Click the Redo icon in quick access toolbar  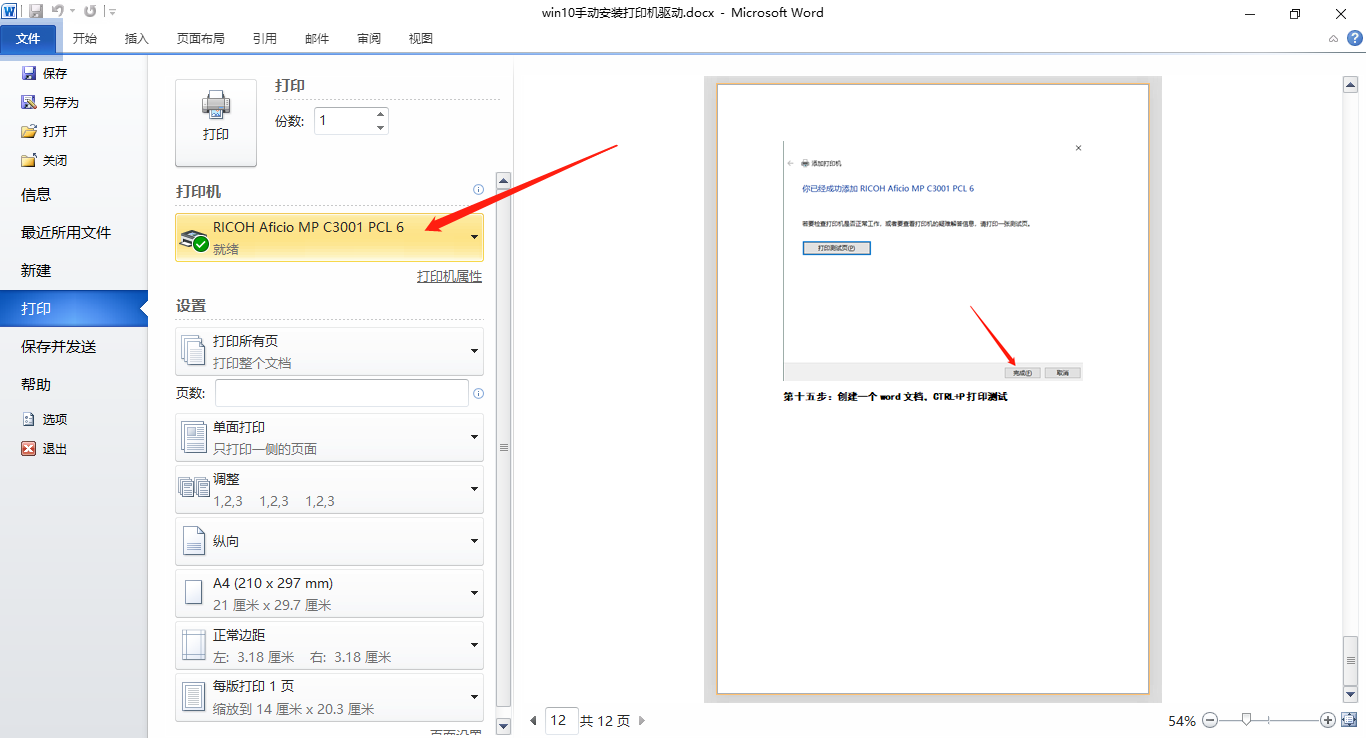point(90,11)
